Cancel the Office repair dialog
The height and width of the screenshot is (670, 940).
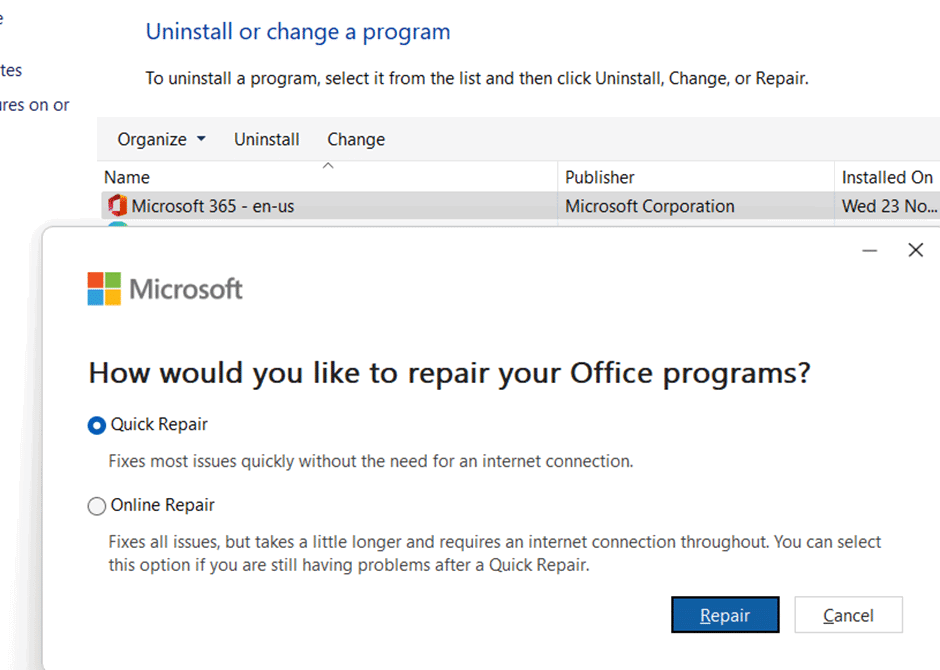[848, 615]
